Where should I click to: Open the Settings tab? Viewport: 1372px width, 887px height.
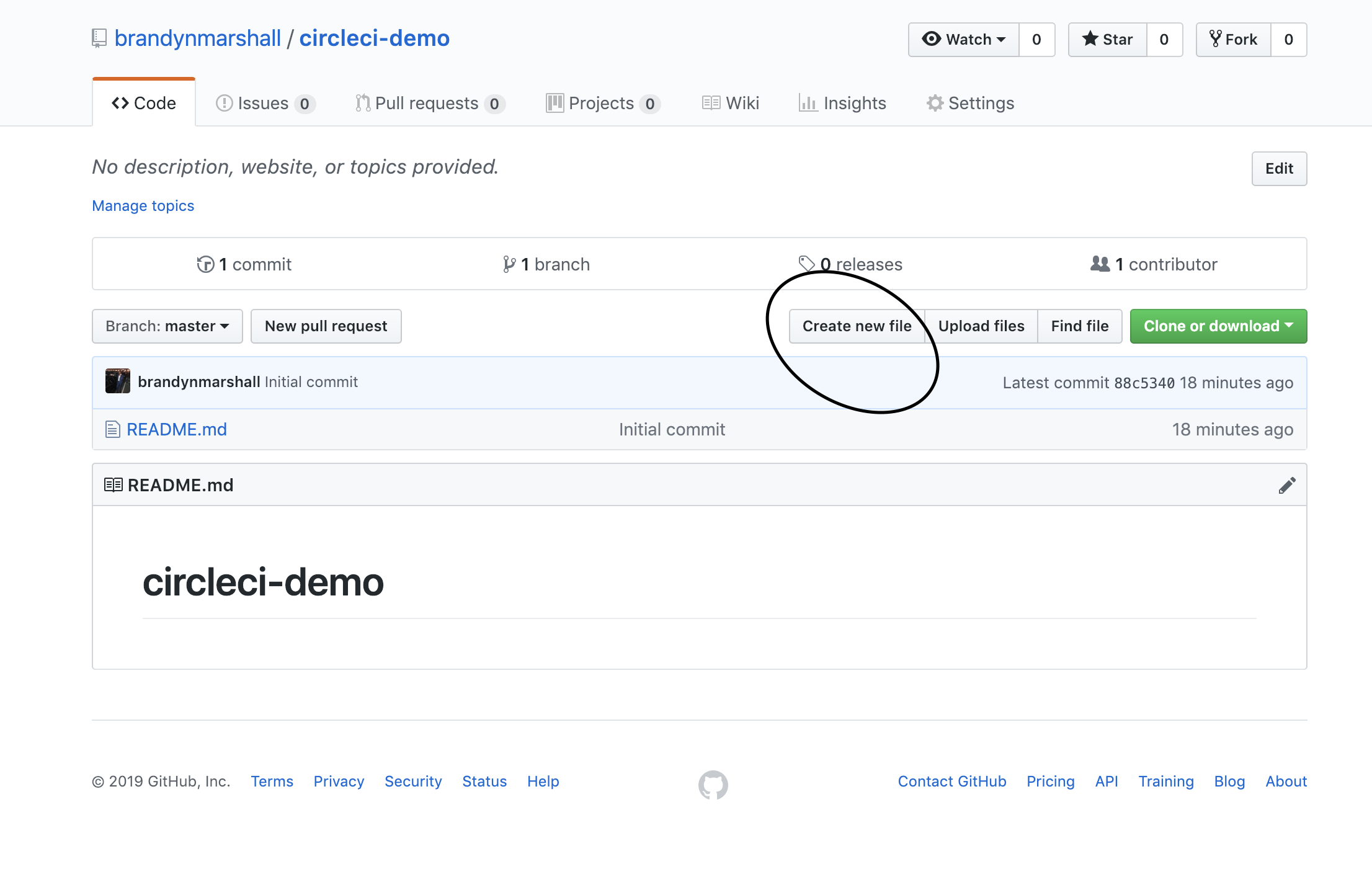970,103
